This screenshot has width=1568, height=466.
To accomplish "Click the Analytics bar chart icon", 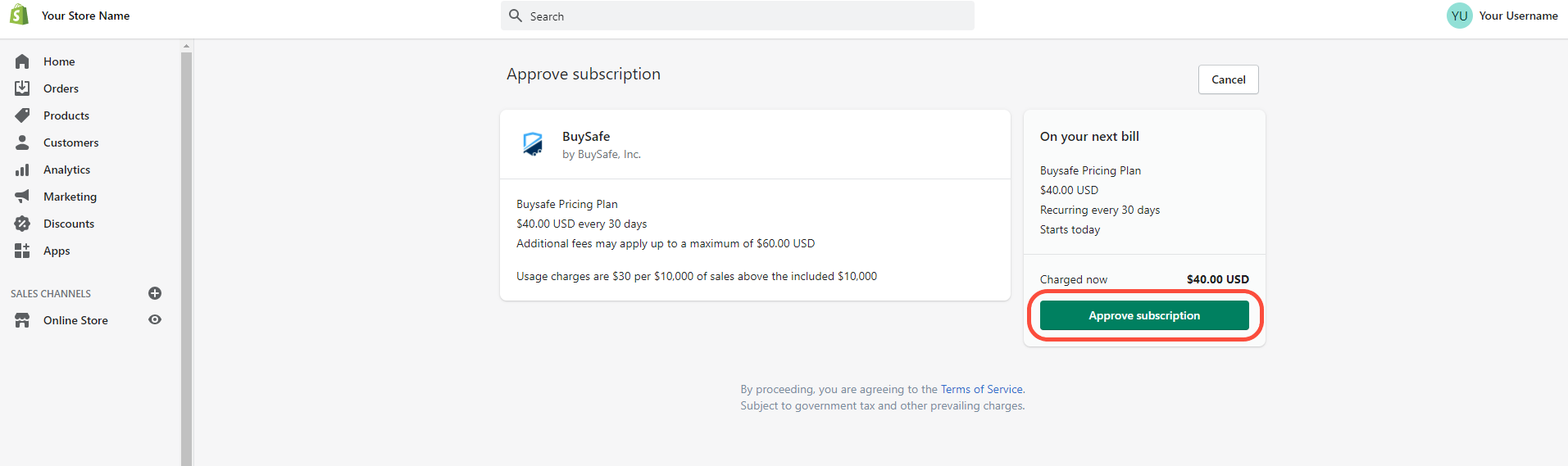I will [22, 170].
